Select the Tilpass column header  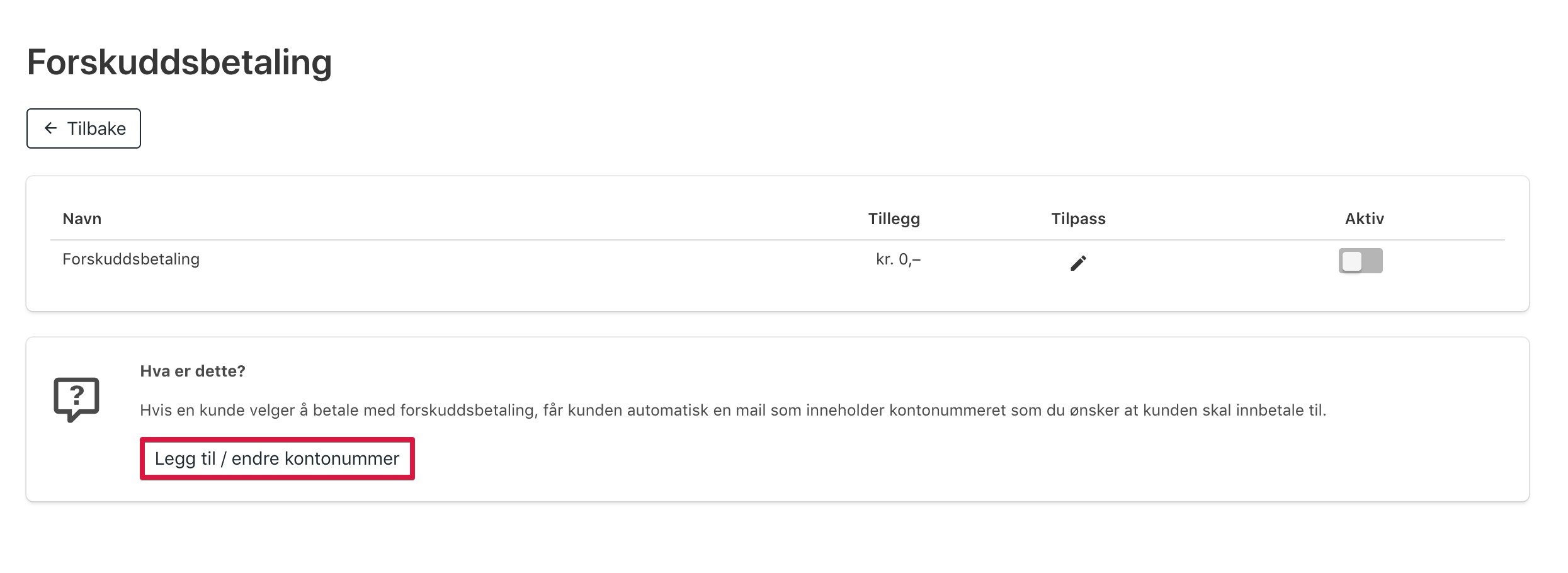tap(1078, 219)
